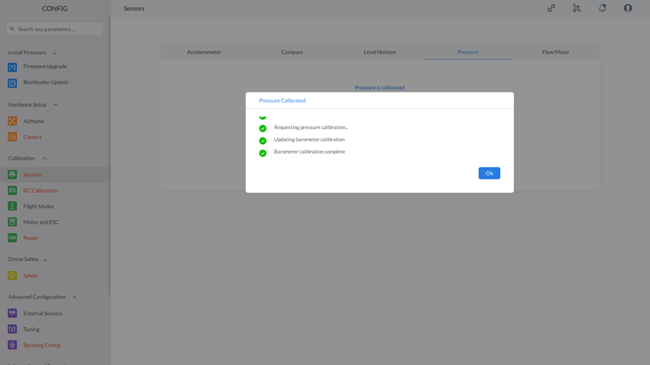This screenshot has width=650, height=365.
Task: Select Safety label in sidebar
Action: tap(31, 275)
